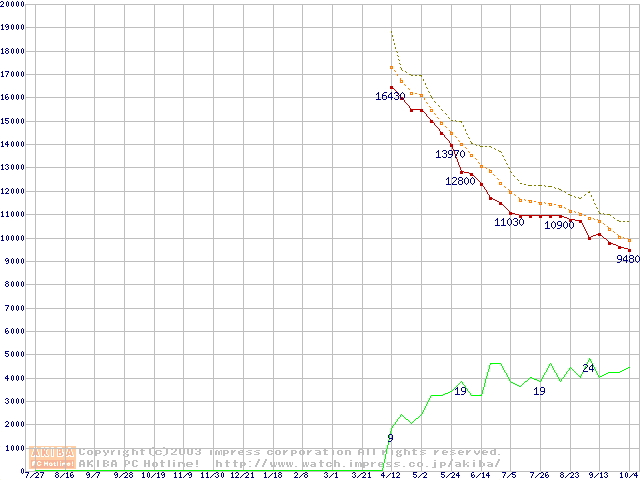This screenshot has height=480, width=640.
Task: Click the 12/21 date axis label
Action: coord(242,476)
